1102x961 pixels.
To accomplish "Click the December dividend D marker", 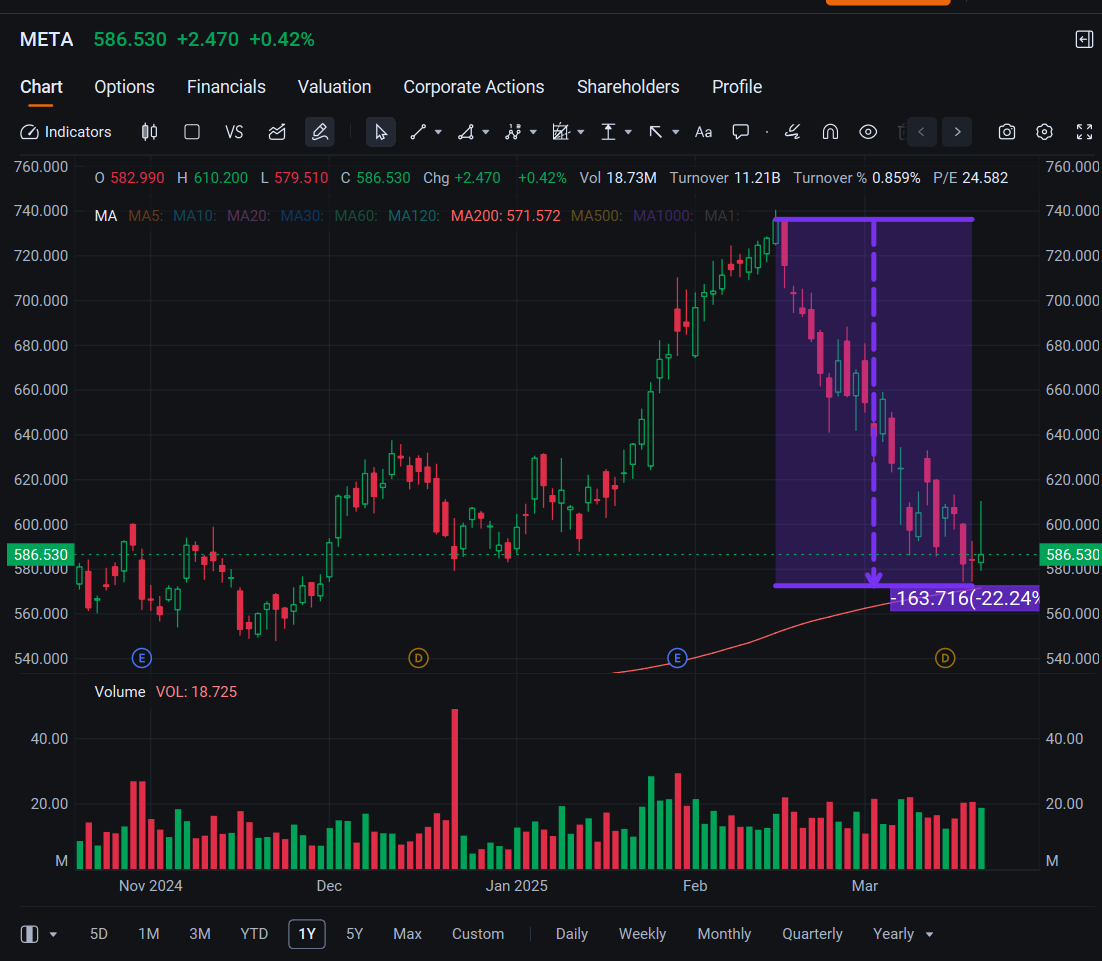I will point(418,658).
